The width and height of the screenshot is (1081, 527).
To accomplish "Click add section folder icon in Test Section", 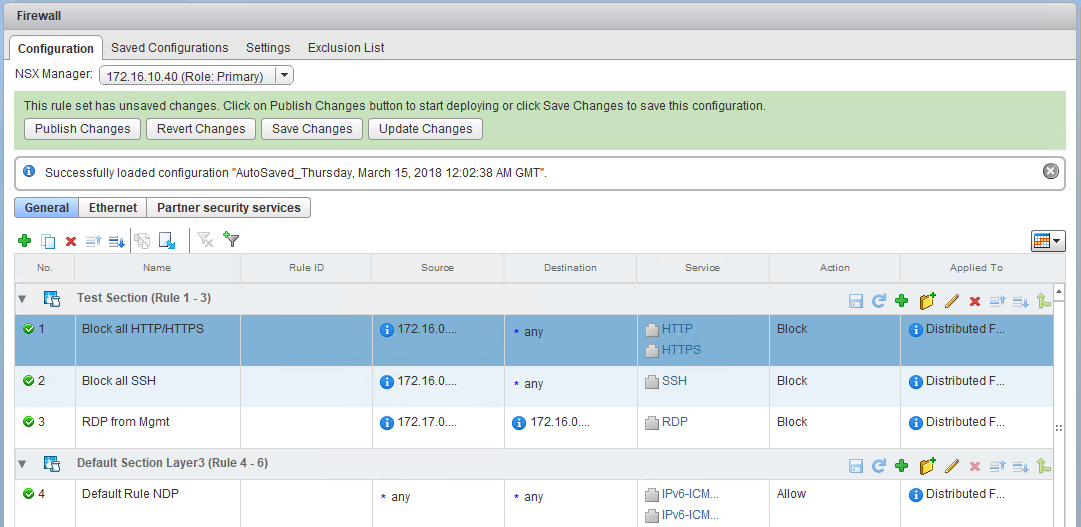I will (927, 299).
